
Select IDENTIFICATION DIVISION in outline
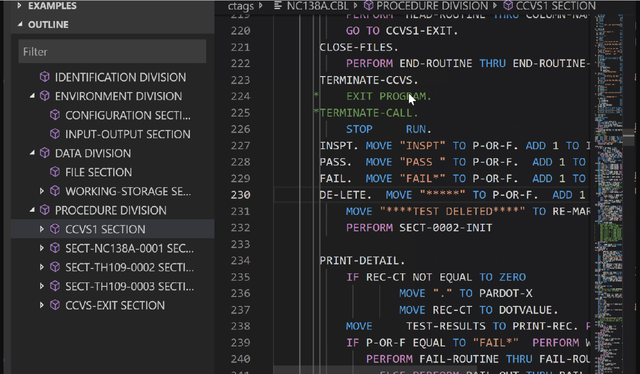(120, 77)
